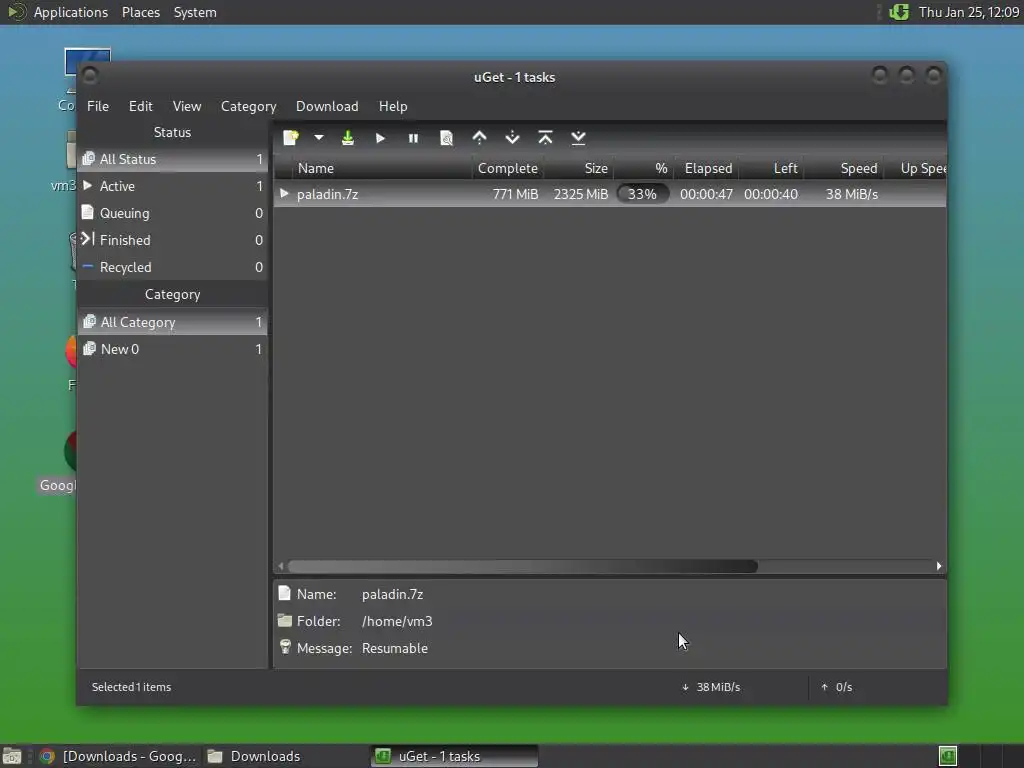The image size is (1024, 768).
Task: Click the clock showing Thu Jan 25, 12:09
Action: (x=968, y=12)
